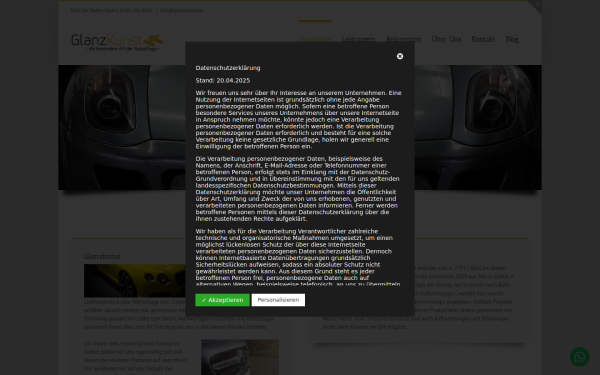
Task: Open the Über Uns menu item
Action: (446, 39)
